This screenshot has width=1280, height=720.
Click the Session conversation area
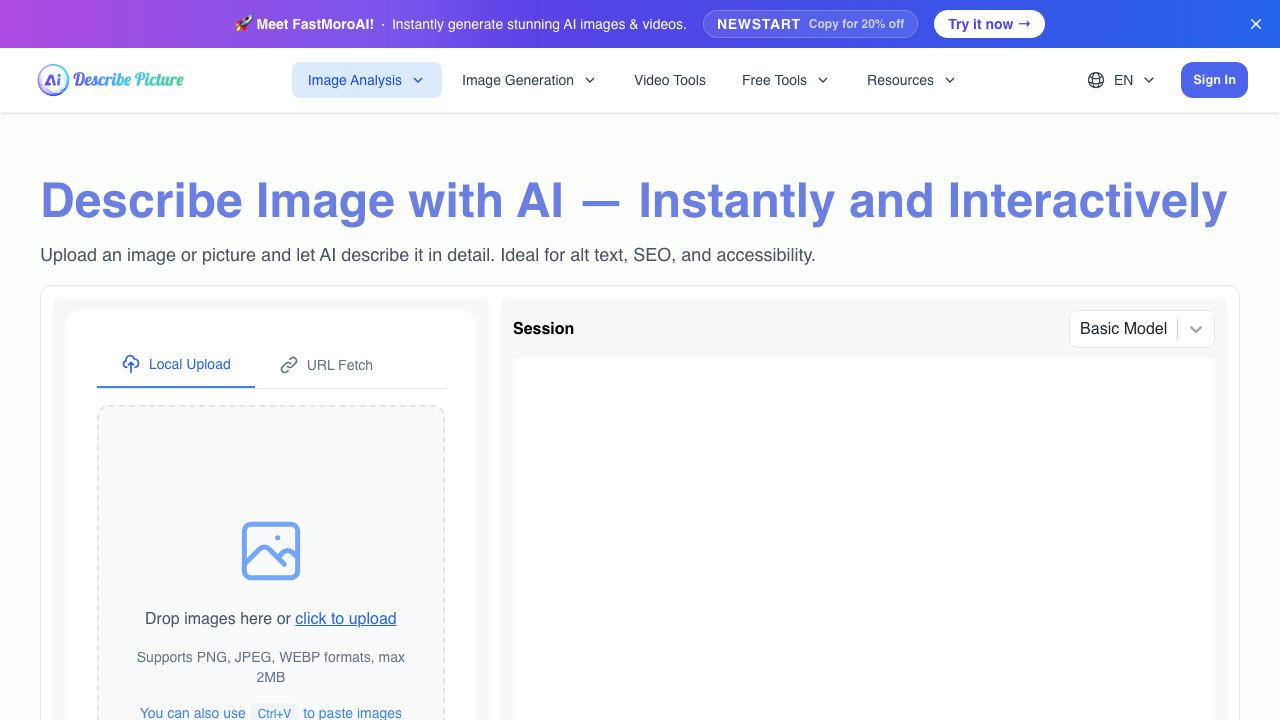864,539
